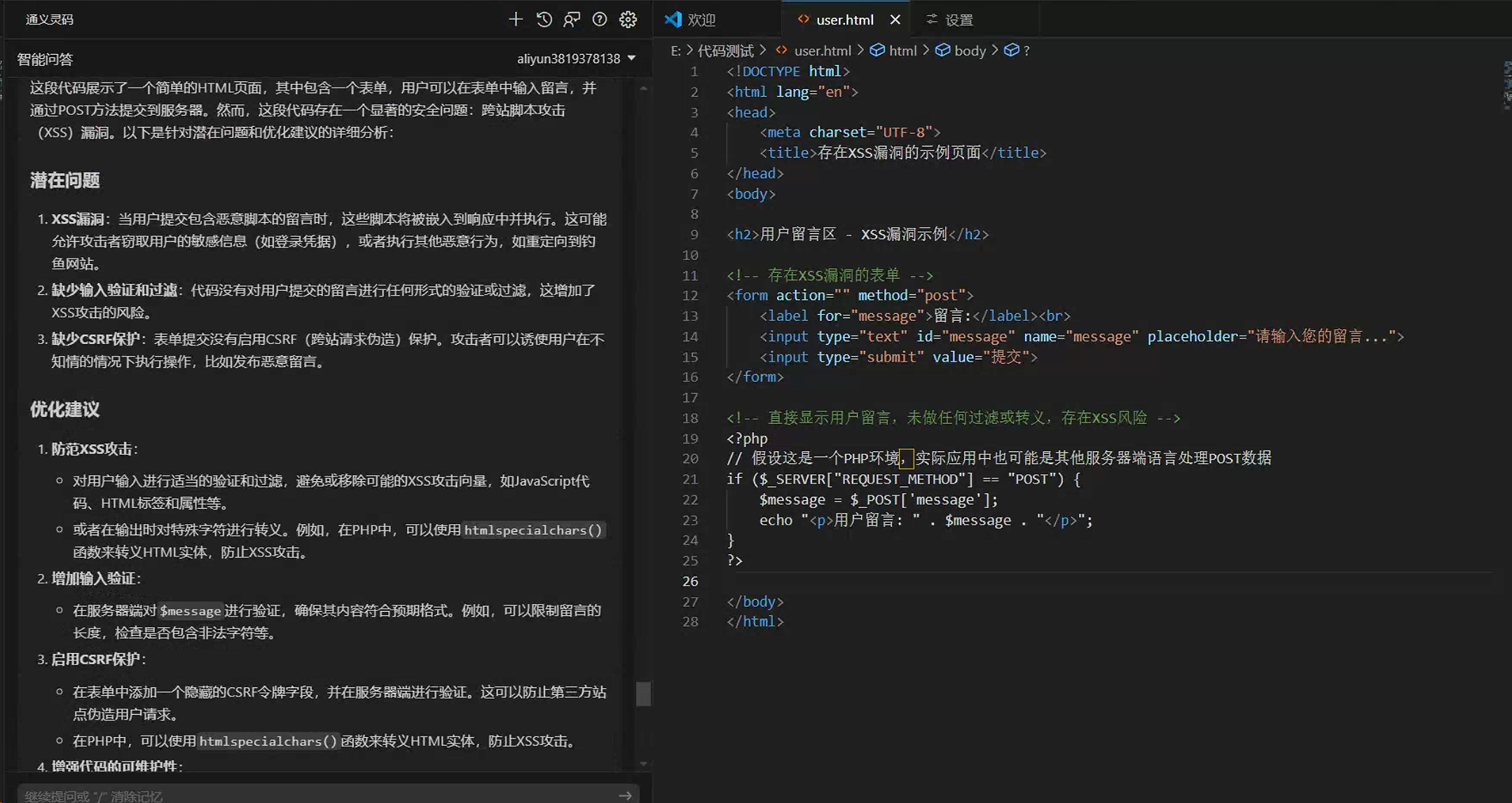The image size is (1512, 803).
Task: Click the body breadcrumb cube icon
Action: coord(942,50)
